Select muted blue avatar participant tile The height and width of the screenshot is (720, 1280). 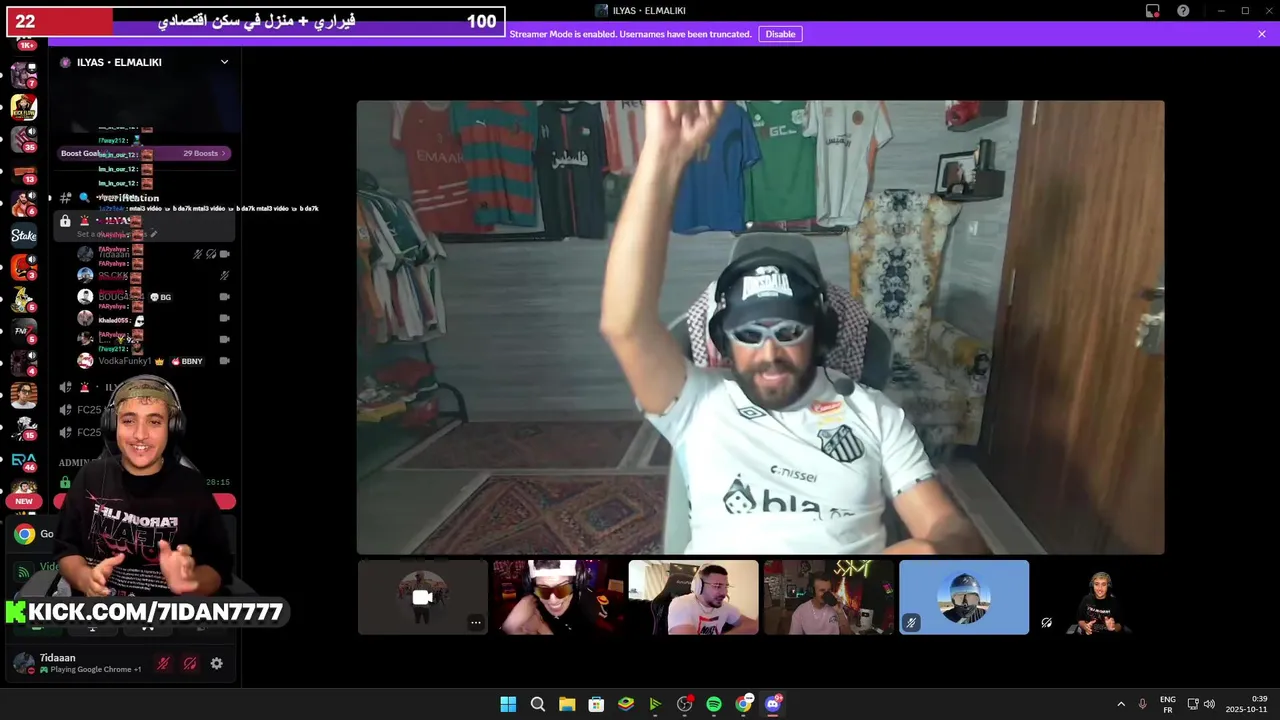(964, 597)
